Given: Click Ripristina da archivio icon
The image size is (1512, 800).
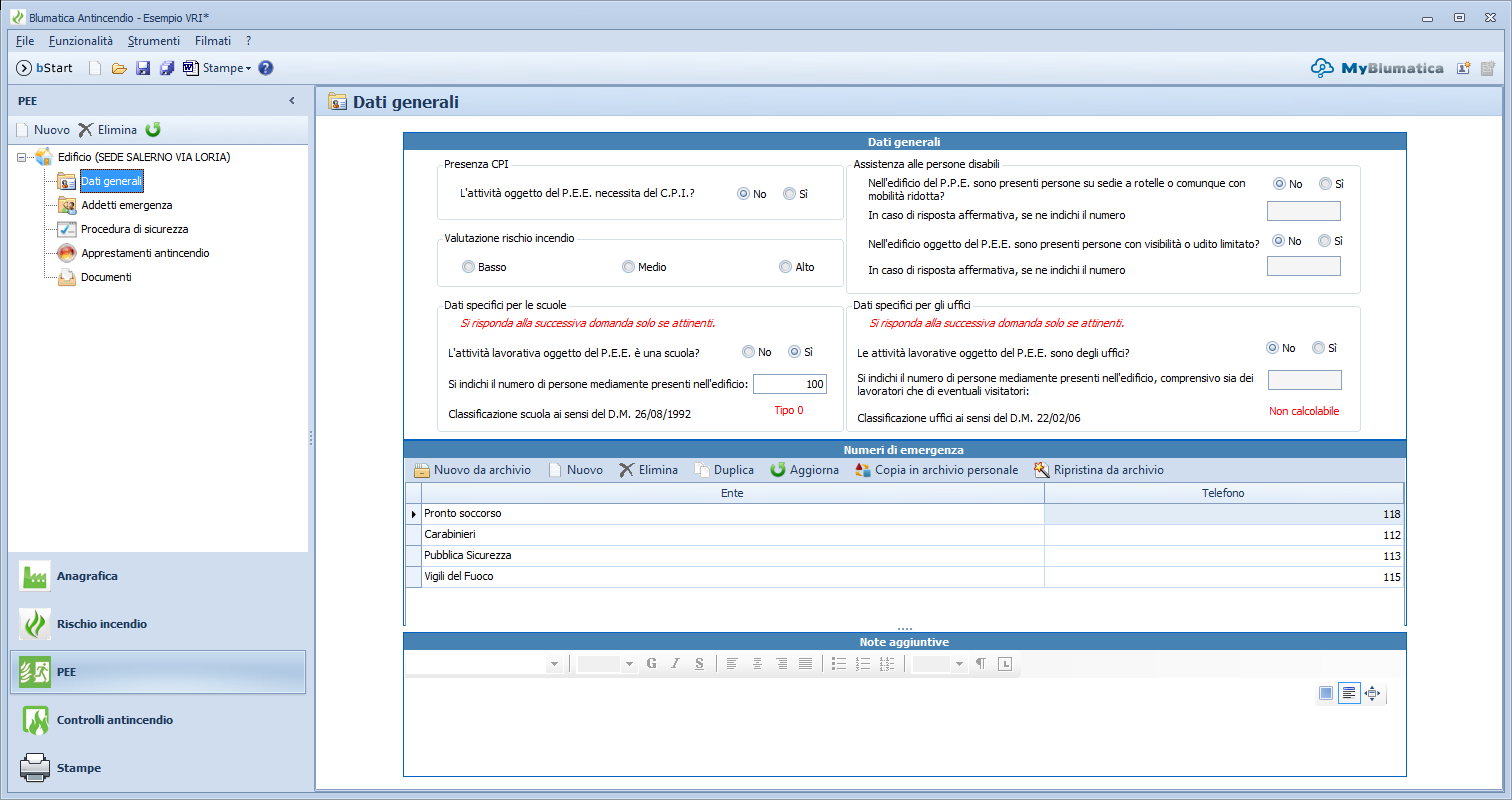Looking at the screenshot, I should [1042, 470].
